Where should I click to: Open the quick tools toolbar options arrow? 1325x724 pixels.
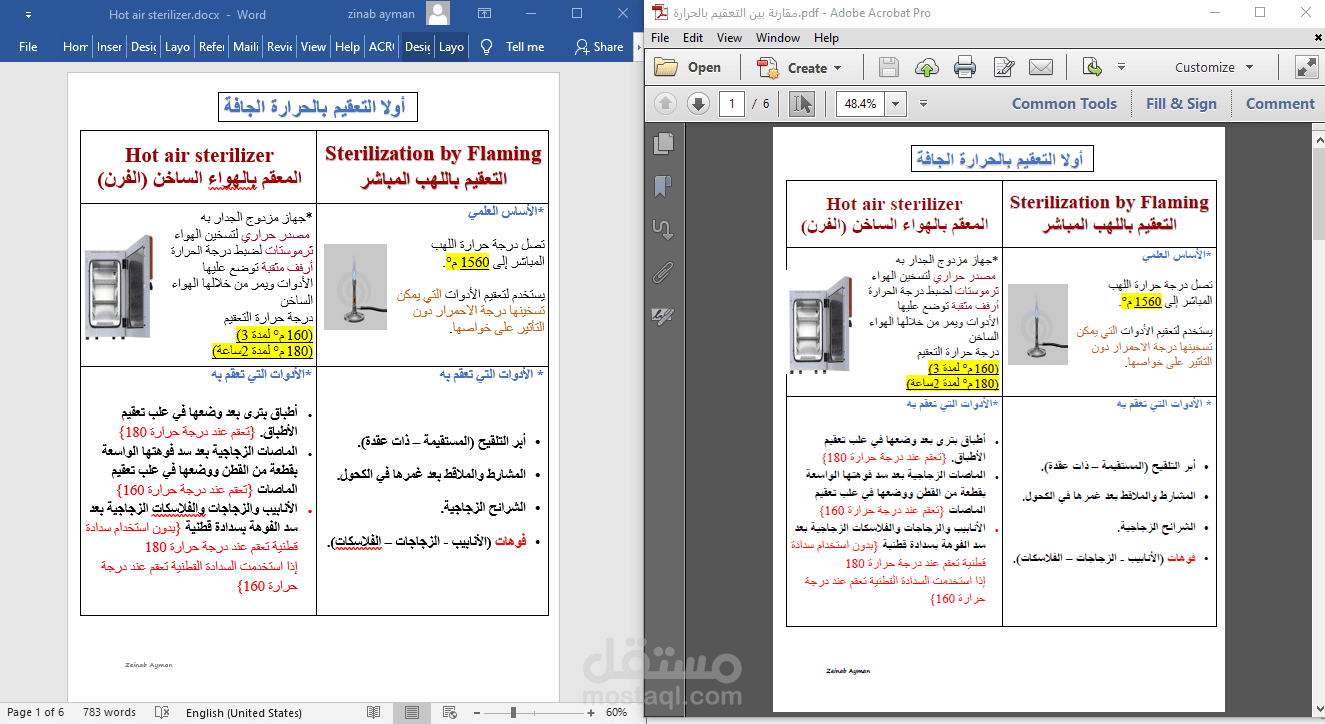click(1121, 68)
